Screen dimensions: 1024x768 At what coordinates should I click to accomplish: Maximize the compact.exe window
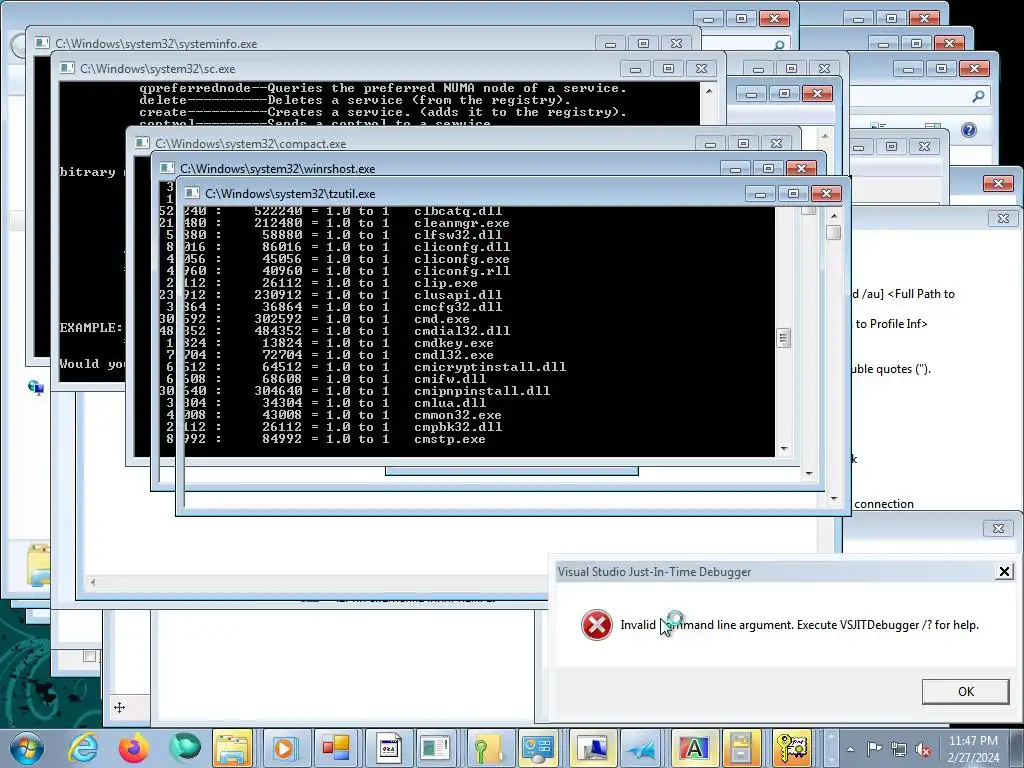(743, 143)
